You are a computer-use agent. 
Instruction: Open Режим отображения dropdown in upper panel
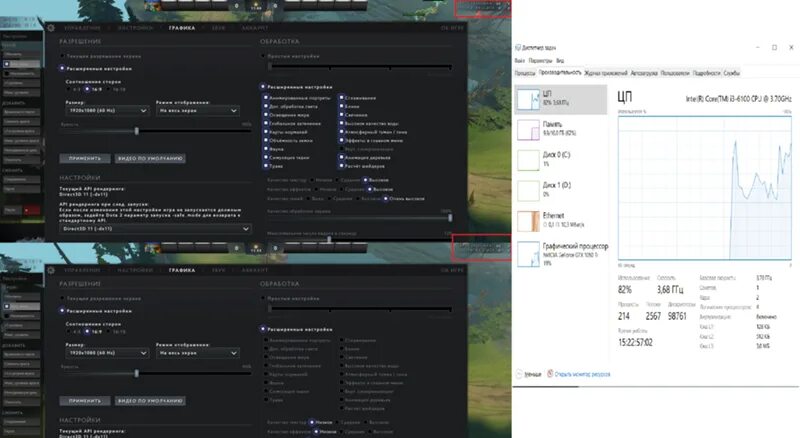[x=197, y=110]
